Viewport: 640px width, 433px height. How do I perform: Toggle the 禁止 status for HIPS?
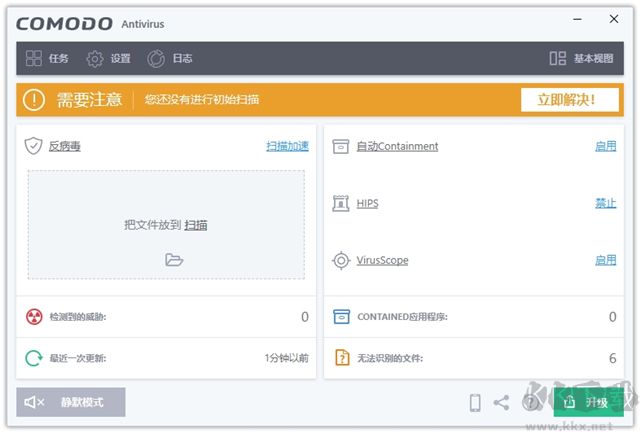[606, 203]
